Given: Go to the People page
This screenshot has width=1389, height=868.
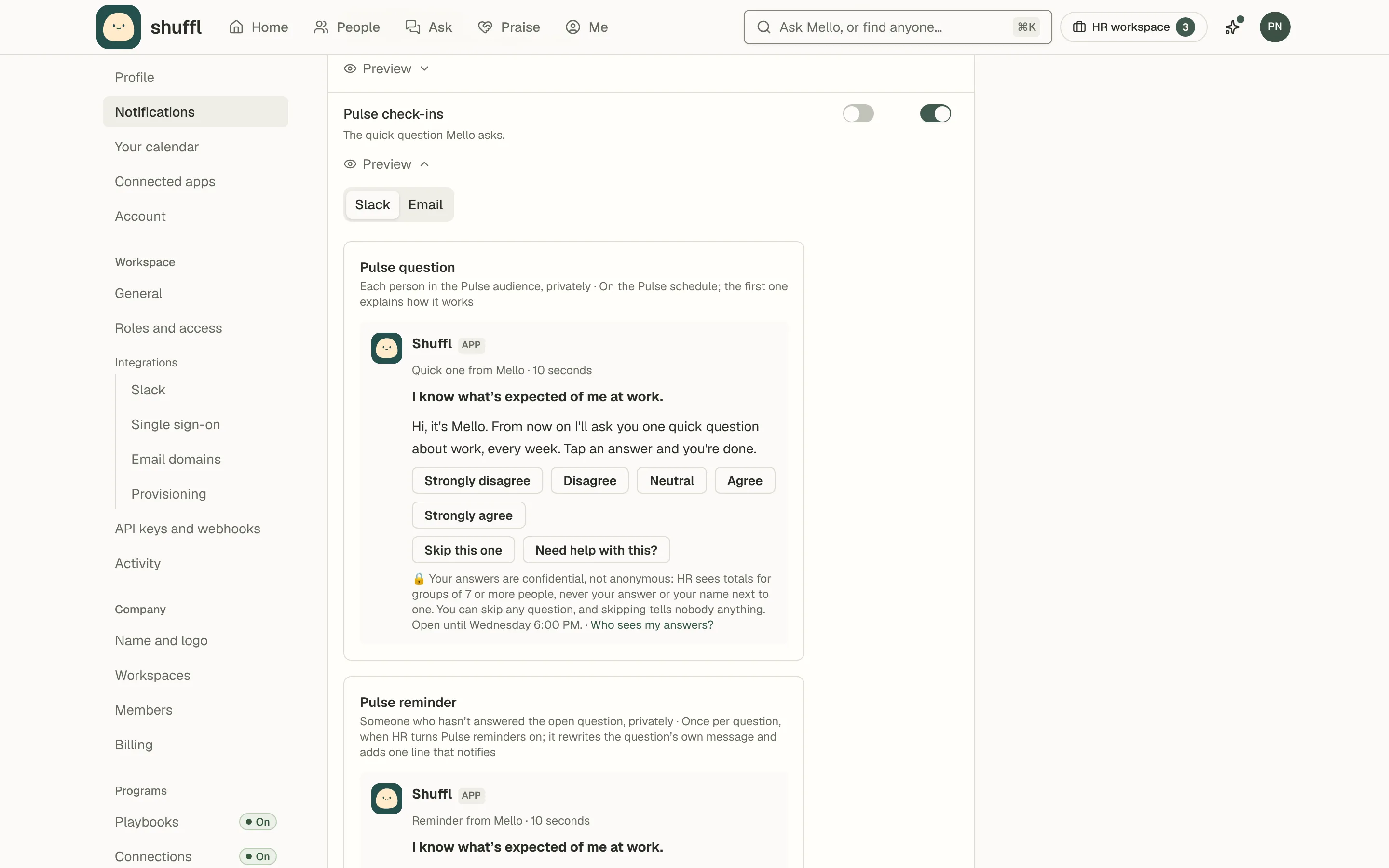Looking at the screenshot, I should tap(347, 27).
